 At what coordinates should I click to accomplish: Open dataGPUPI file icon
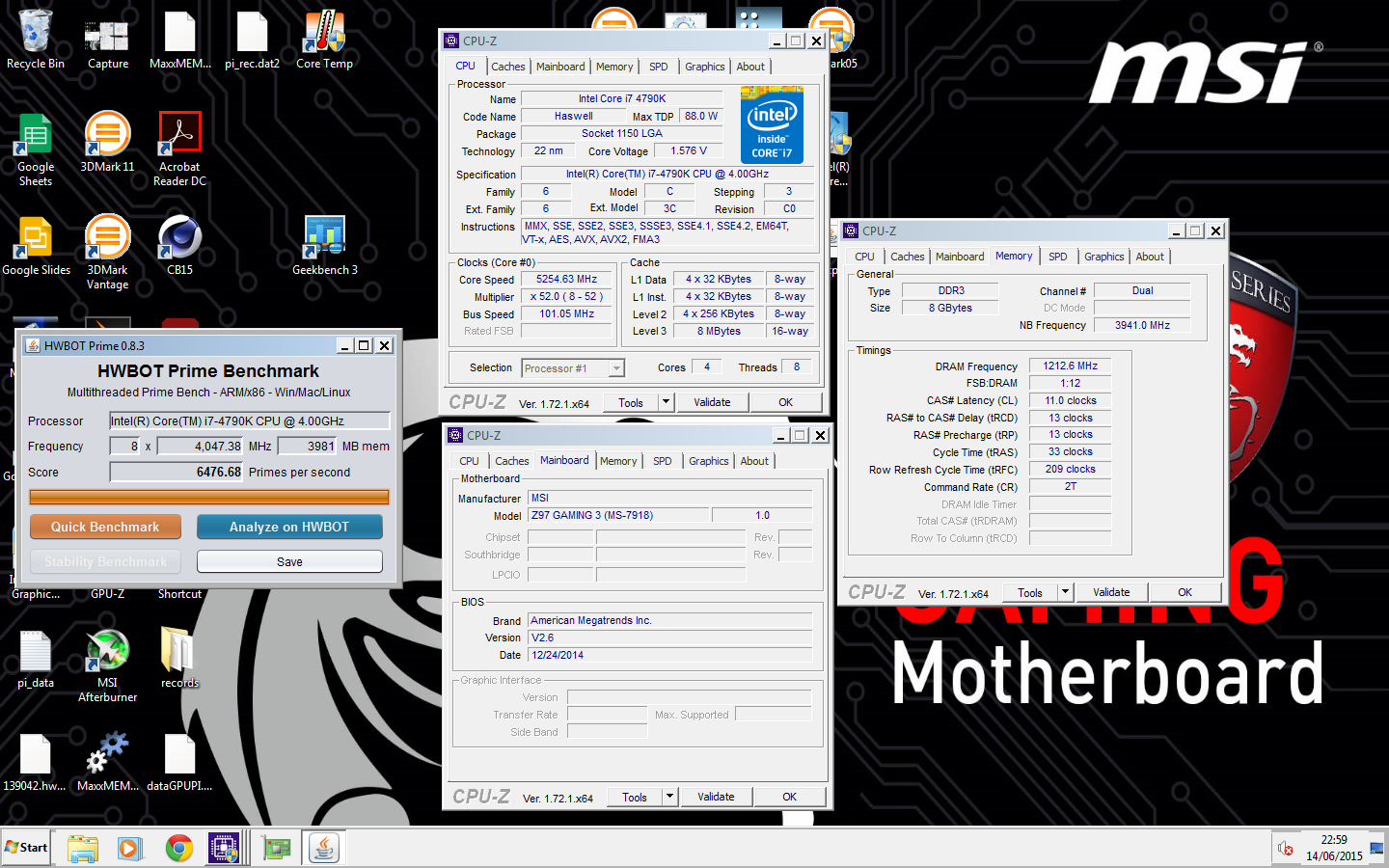179,762
